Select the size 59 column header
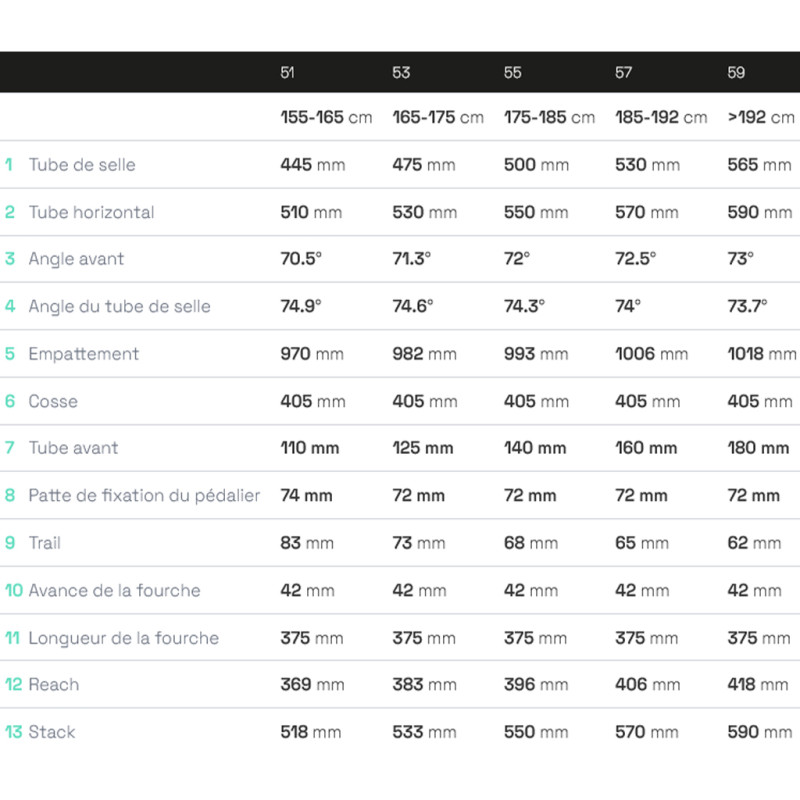The image size is (800, 800). [736, 72]
